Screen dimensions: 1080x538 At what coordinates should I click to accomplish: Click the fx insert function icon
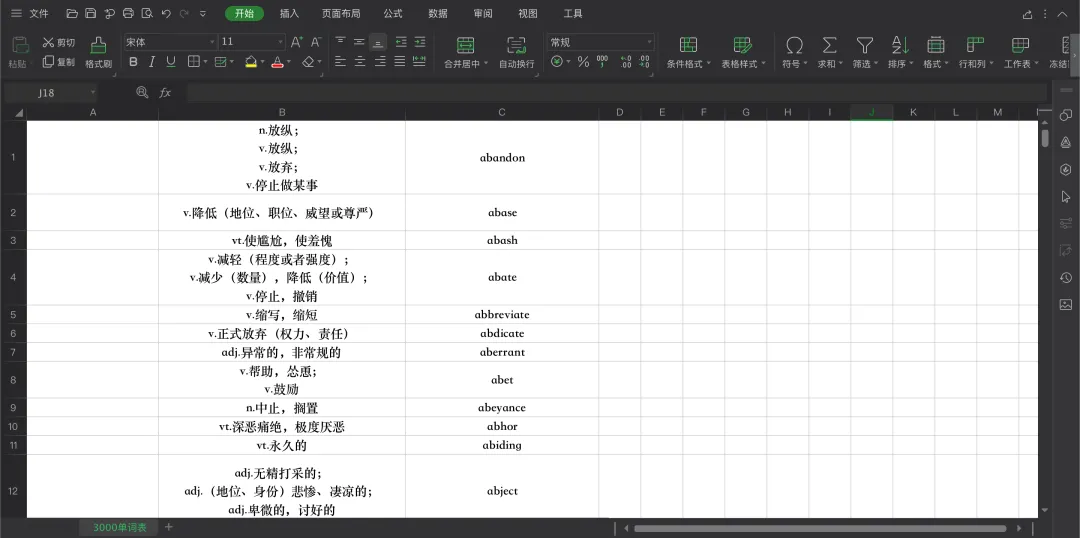[x=165, y=92]
